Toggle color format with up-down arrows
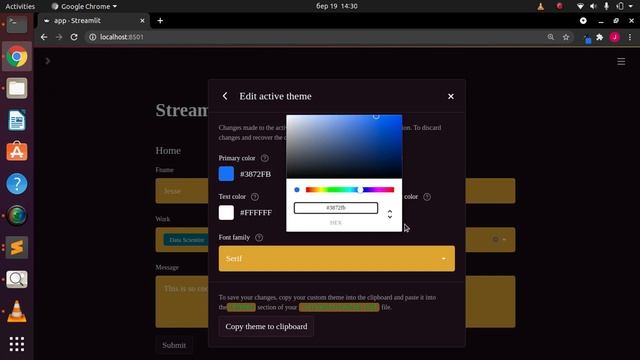Screen dimensions: 640x360 (x=390, y=214)
